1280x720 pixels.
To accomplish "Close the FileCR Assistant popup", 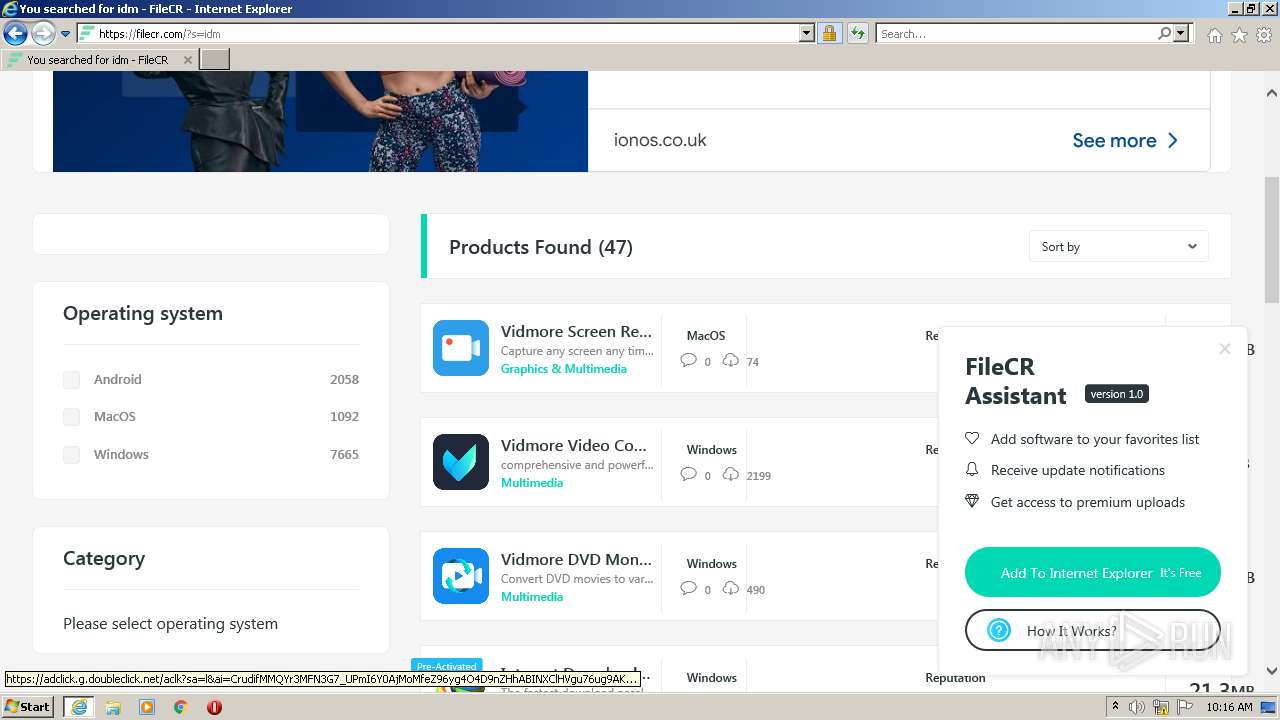I will coord(1225,349).
